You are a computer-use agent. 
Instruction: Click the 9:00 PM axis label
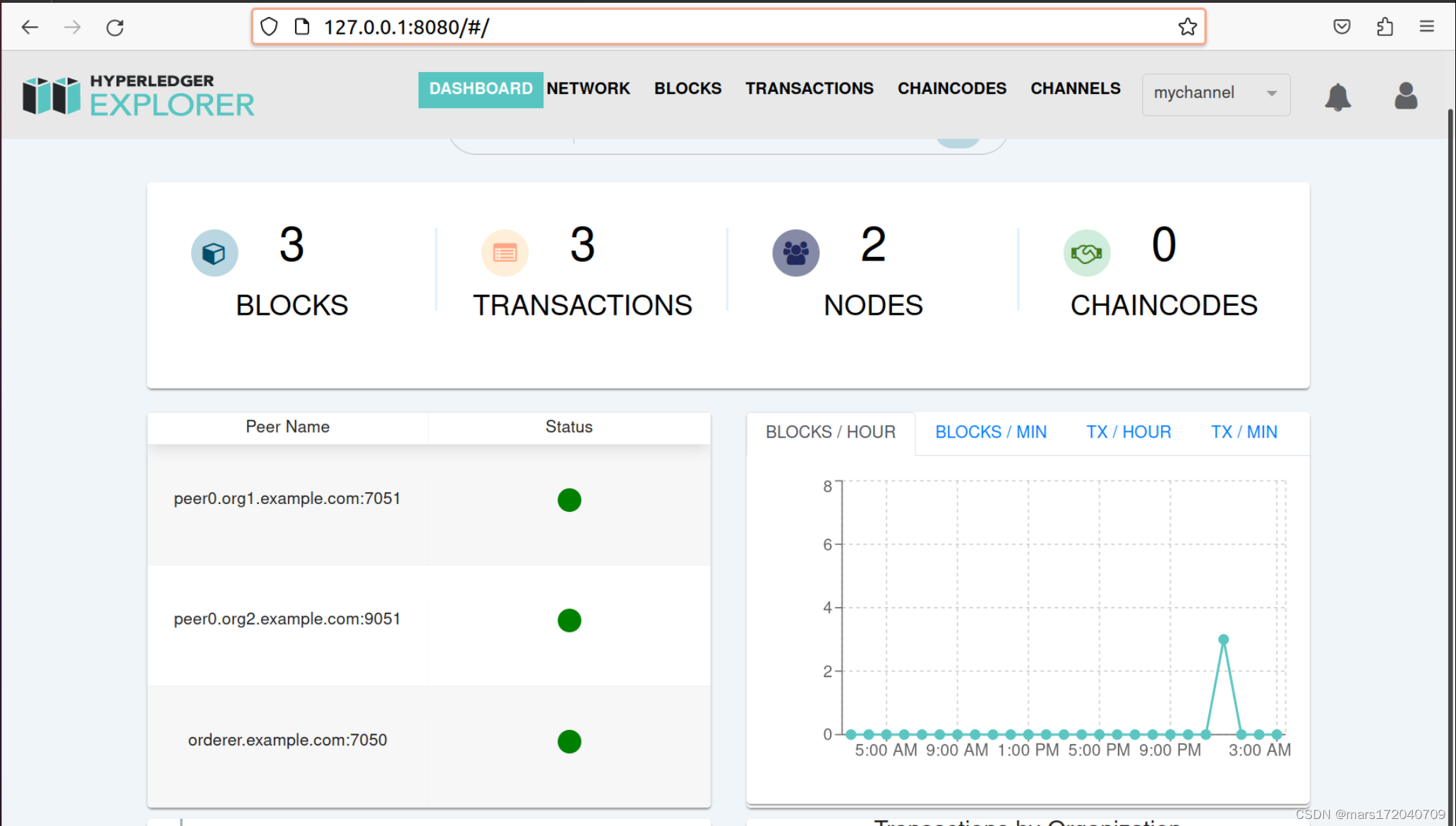(x=1169, y=750)
